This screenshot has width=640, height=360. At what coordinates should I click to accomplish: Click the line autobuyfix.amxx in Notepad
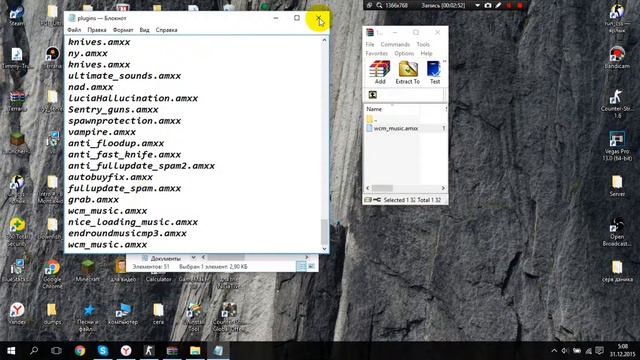tap(110, 177)
